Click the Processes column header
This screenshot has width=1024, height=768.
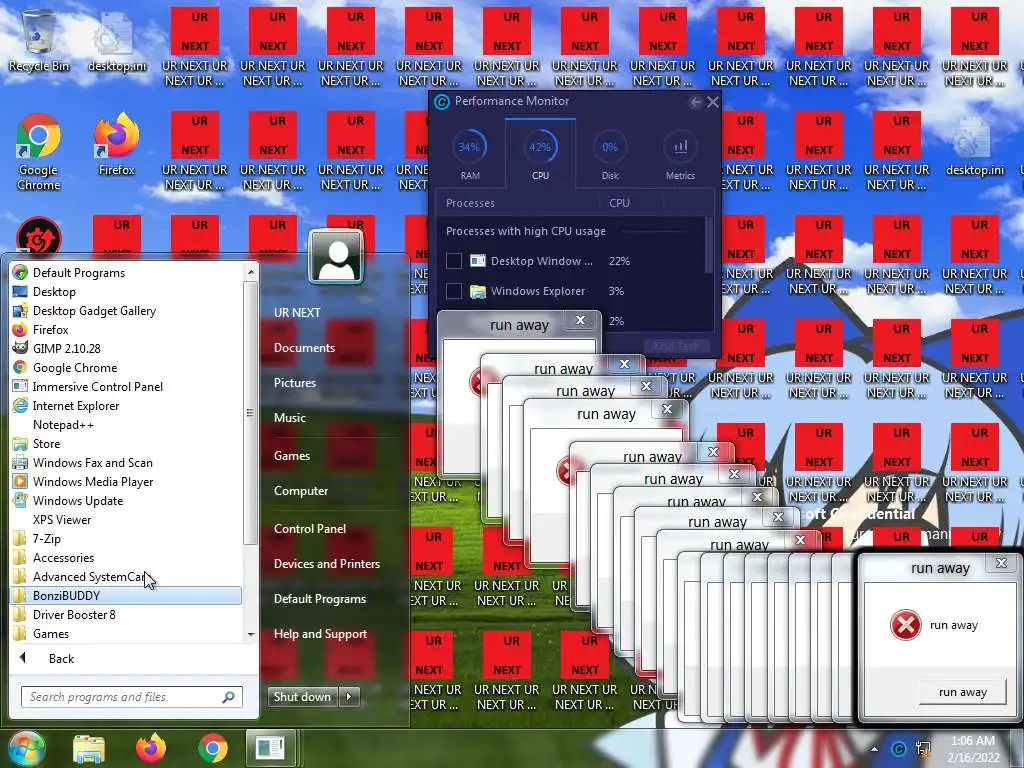click(x=470, y=203)
